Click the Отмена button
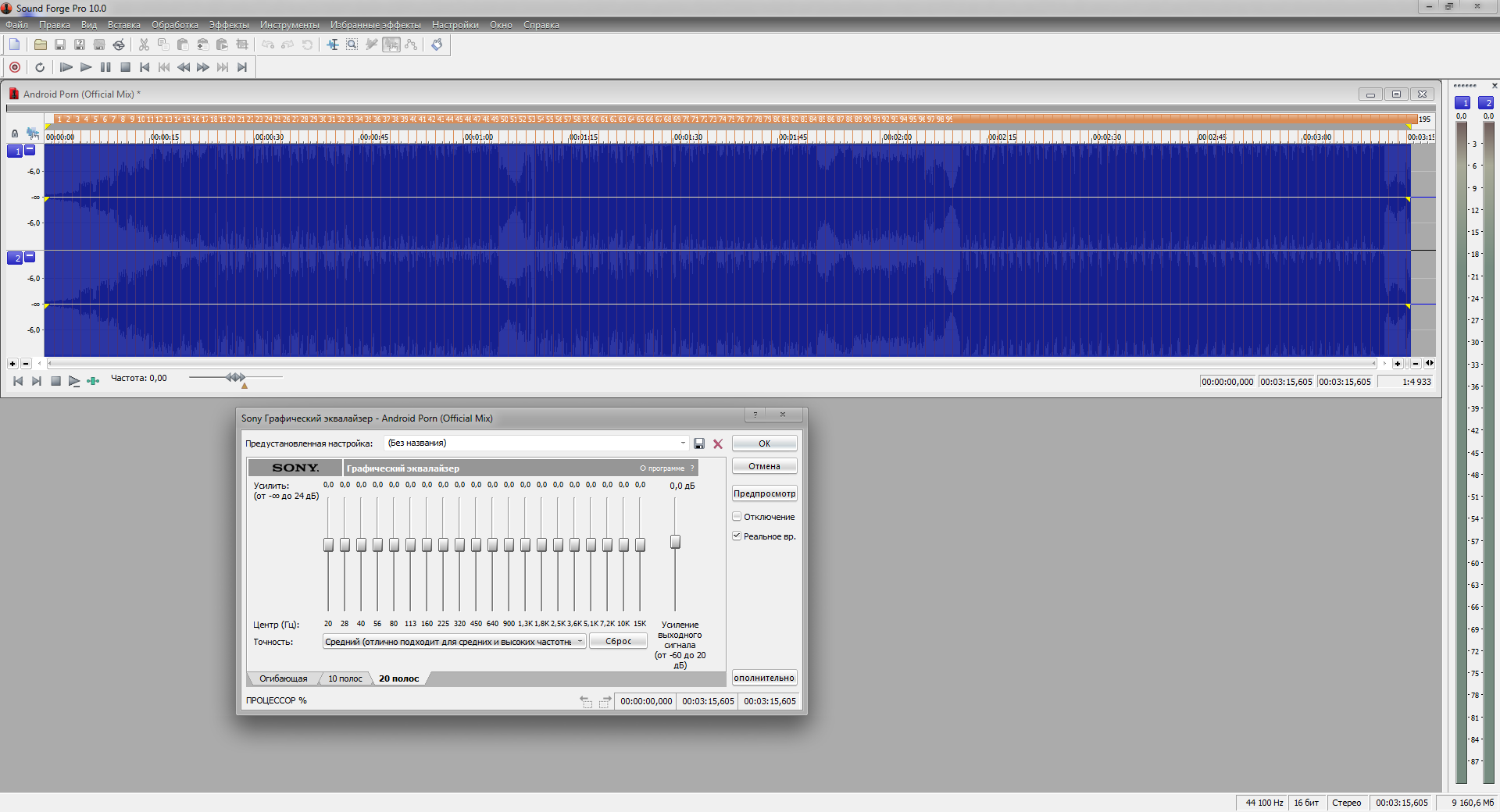Viewport: 1500px width, 812px height. [x=765, y=466]
